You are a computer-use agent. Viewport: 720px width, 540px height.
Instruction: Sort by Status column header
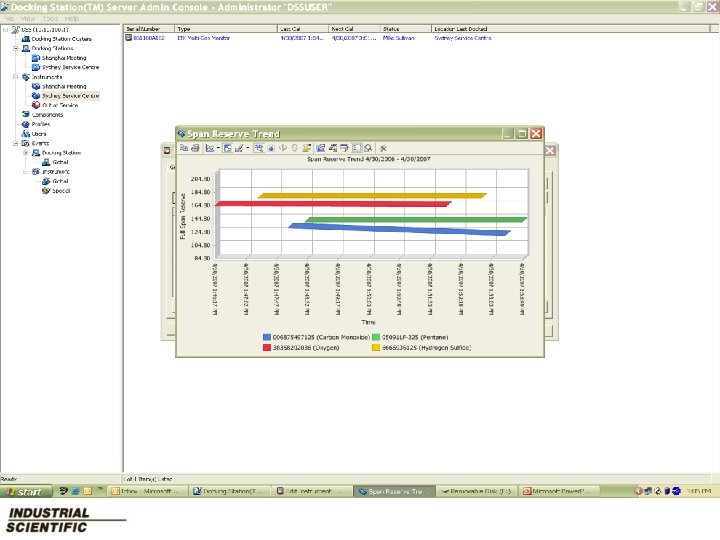point(406,29)
